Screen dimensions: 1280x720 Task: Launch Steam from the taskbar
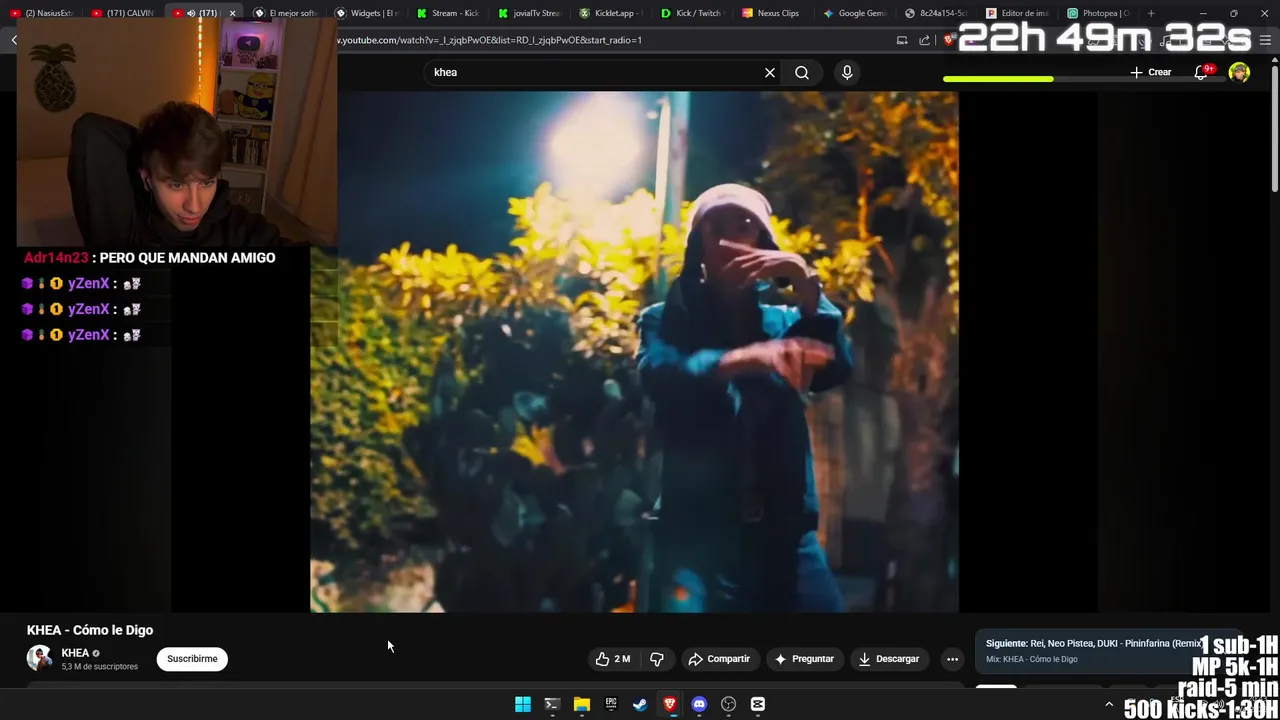click(x=640, y=704)
